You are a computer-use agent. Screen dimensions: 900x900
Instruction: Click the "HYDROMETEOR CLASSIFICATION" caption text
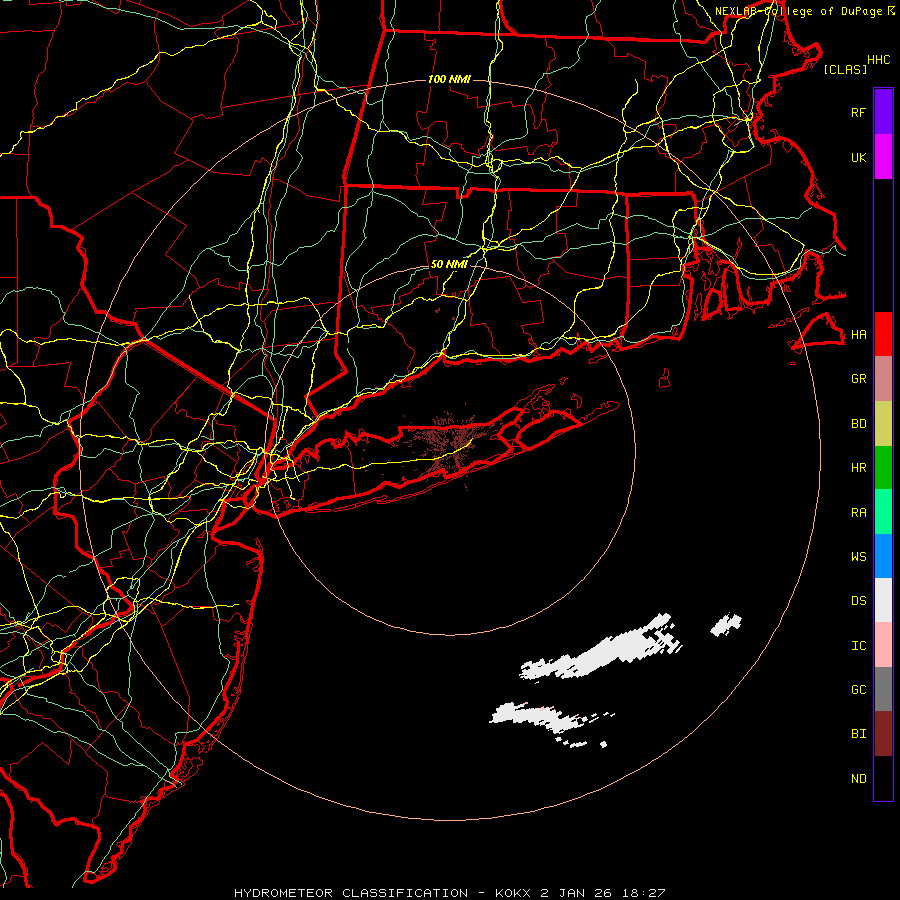(351, 893)
